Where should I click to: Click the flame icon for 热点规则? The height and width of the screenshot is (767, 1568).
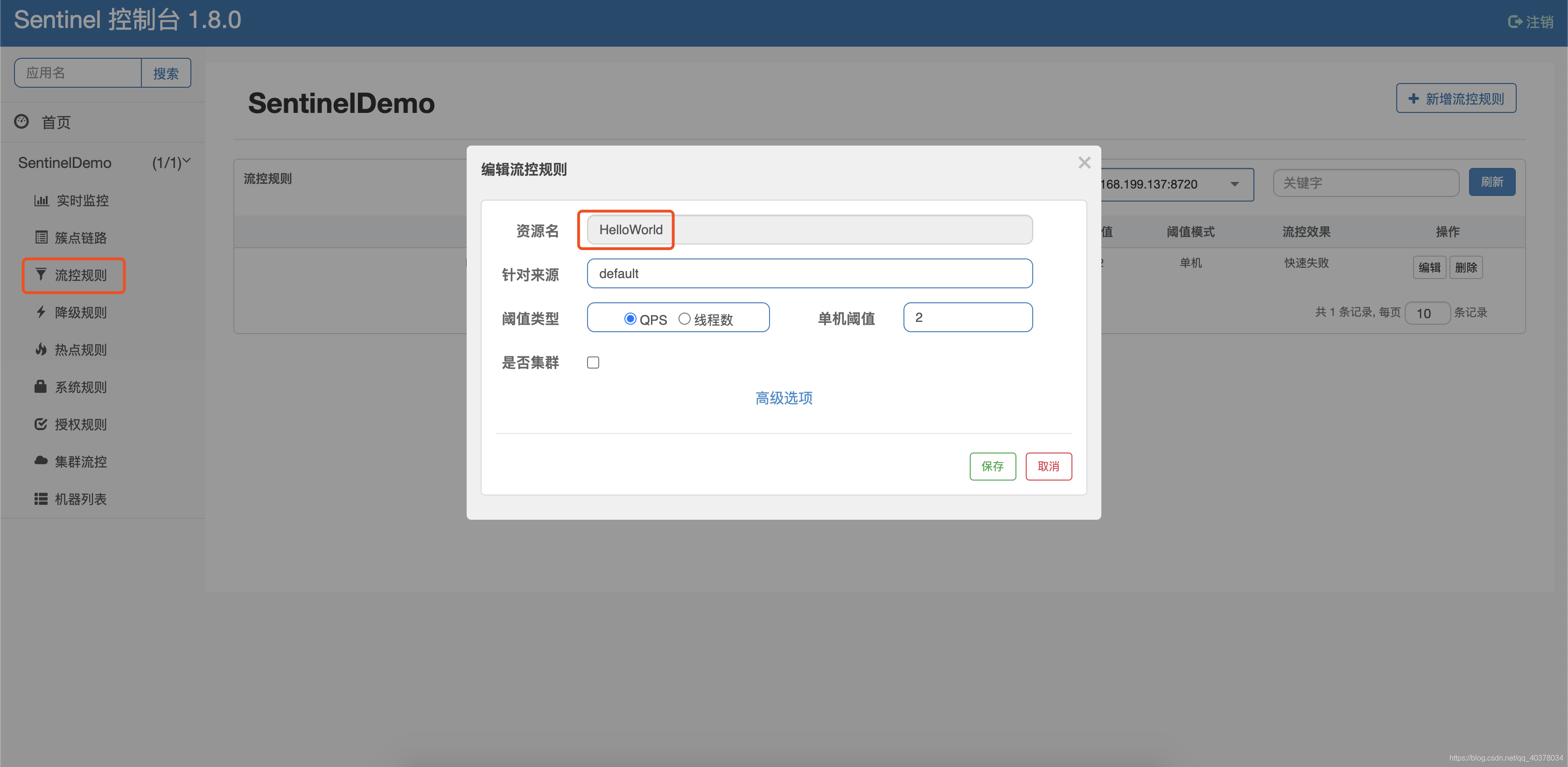(41, 349)
